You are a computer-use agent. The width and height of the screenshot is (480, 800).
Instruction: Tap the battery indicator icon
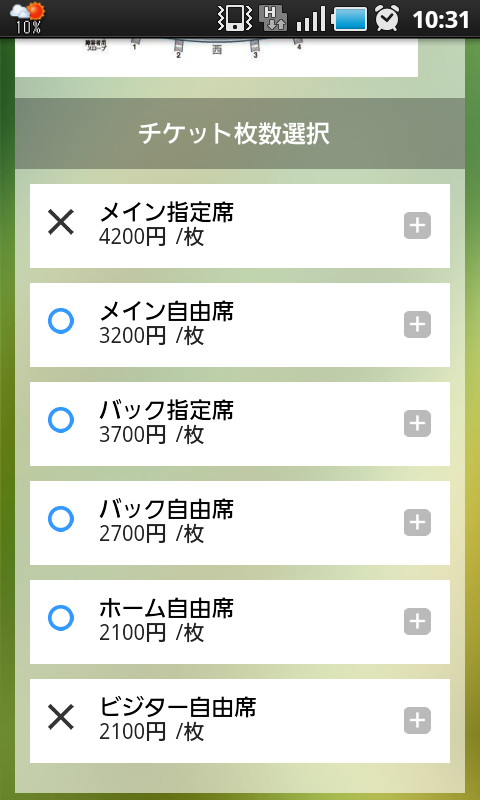point(349,19)
